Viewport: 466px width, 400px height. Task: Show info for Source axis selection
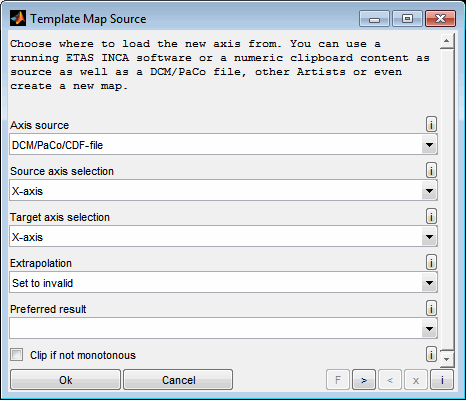(x=431, y=171)
